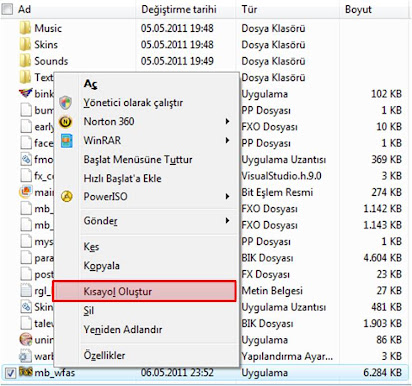The width and height of the screenshot is (412, 386).
Task: Select the mb_wfas application icon
Action: (25, 372)
